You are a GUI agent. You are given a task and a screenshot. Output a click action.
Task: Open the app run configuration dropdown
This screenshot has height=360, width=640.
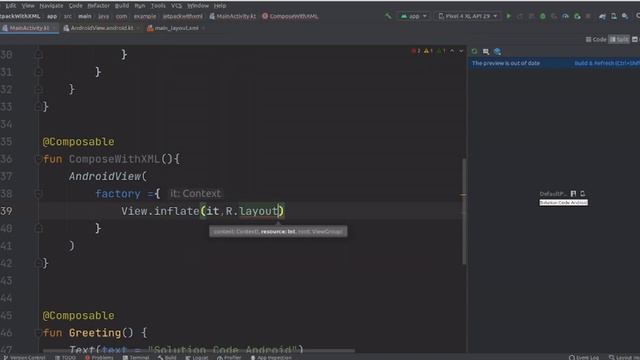coord(413,16)
